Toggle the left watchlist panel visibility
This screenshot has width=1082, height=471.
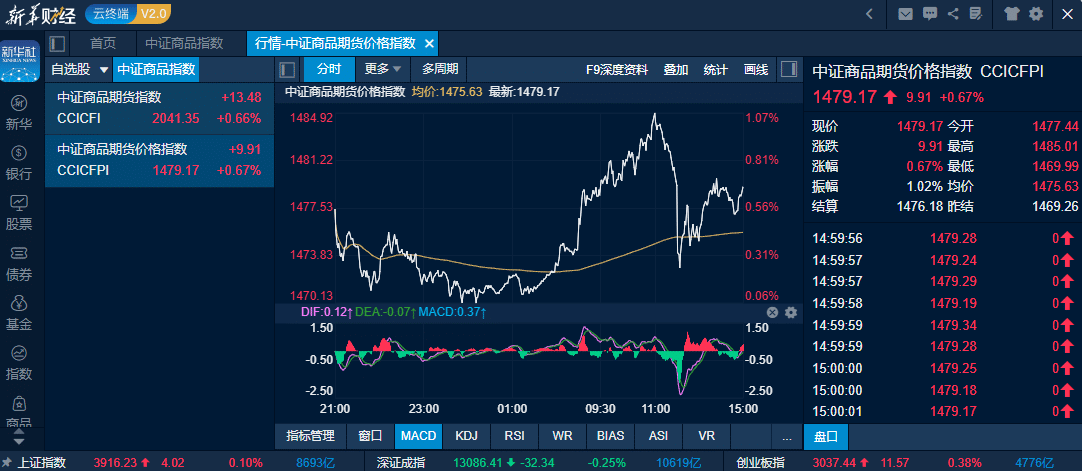pyautogui.click(x=287, y=69)
